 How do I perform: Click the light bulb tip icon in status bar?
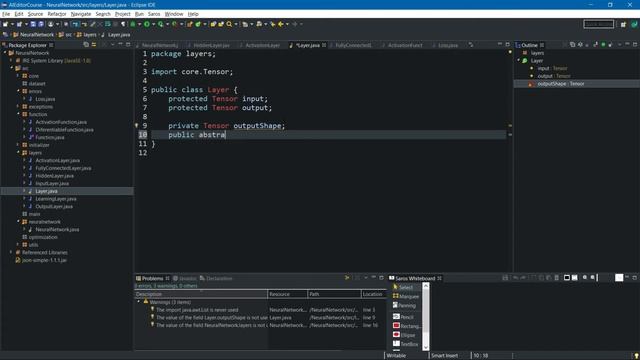click(636, 356)
